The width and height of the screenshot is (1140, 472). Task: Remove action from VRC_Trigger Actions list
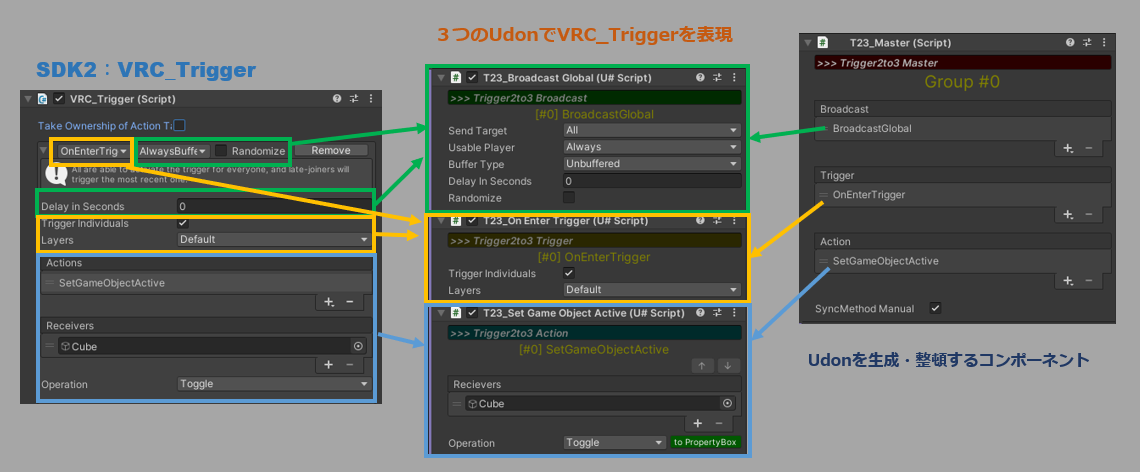tap(350, 301)
